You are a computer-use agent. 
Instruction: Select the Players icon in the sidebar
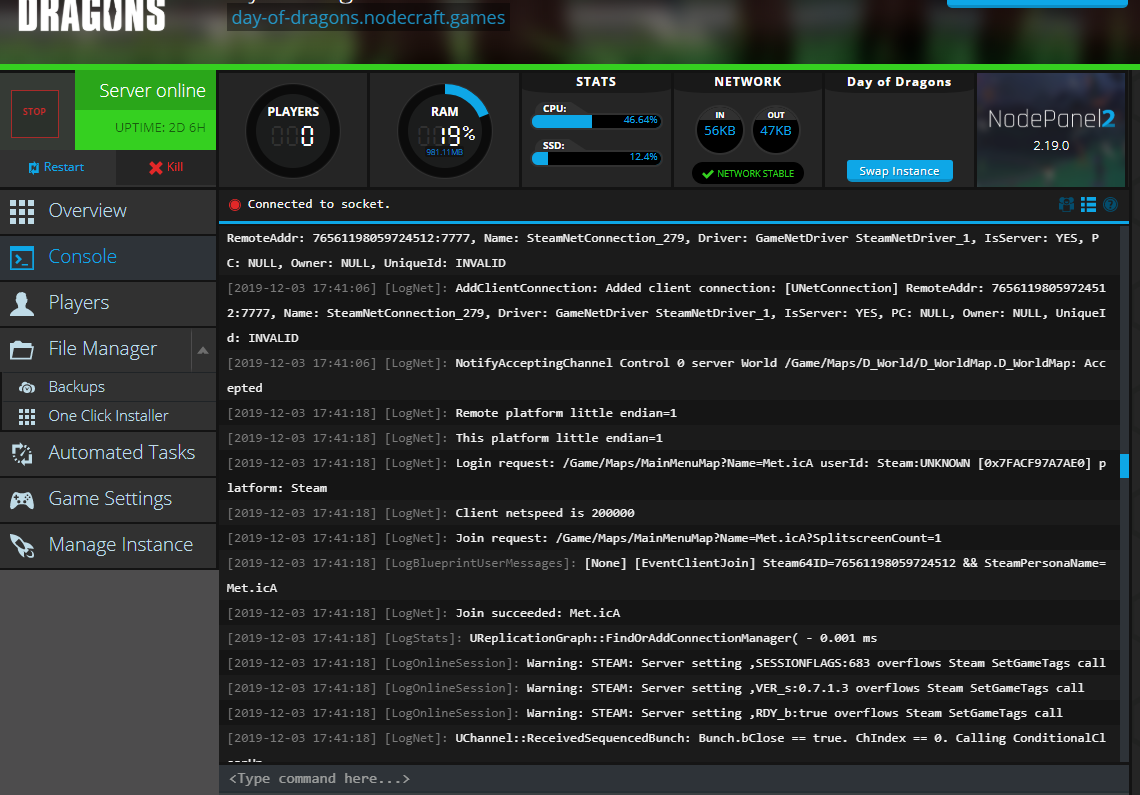[x=23, y=303]
